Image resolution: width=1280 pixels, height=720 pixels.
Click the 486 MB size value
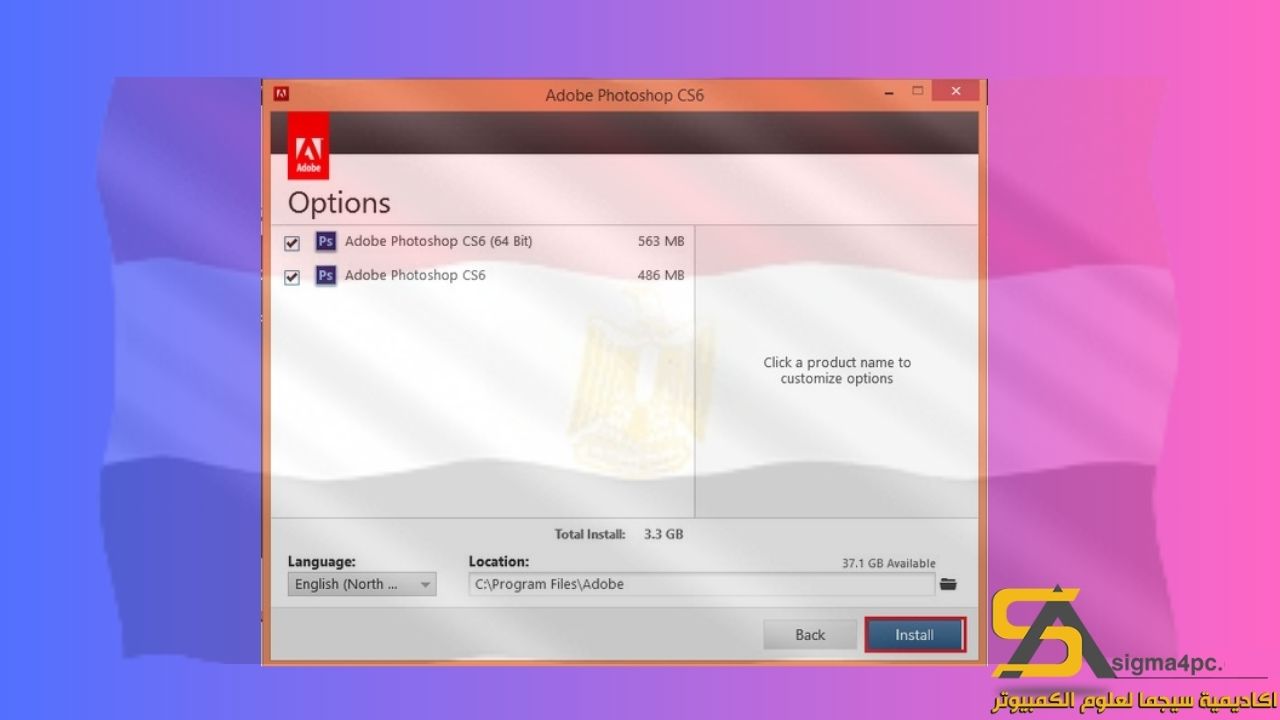pyautogui.click(x=661, y=275)
